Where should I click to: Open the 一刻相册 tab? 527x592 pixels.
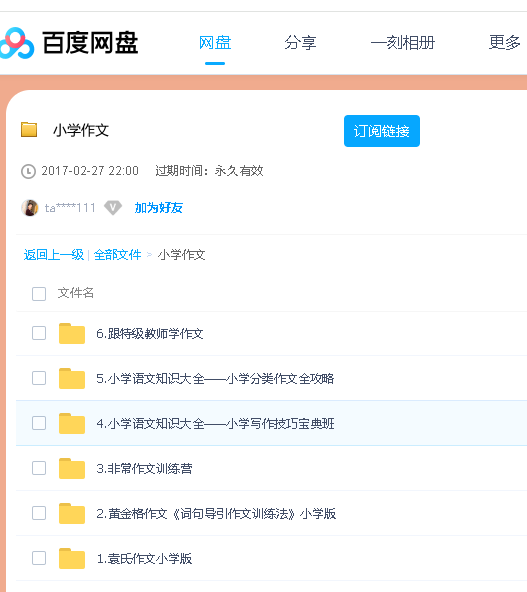(403, 43)
